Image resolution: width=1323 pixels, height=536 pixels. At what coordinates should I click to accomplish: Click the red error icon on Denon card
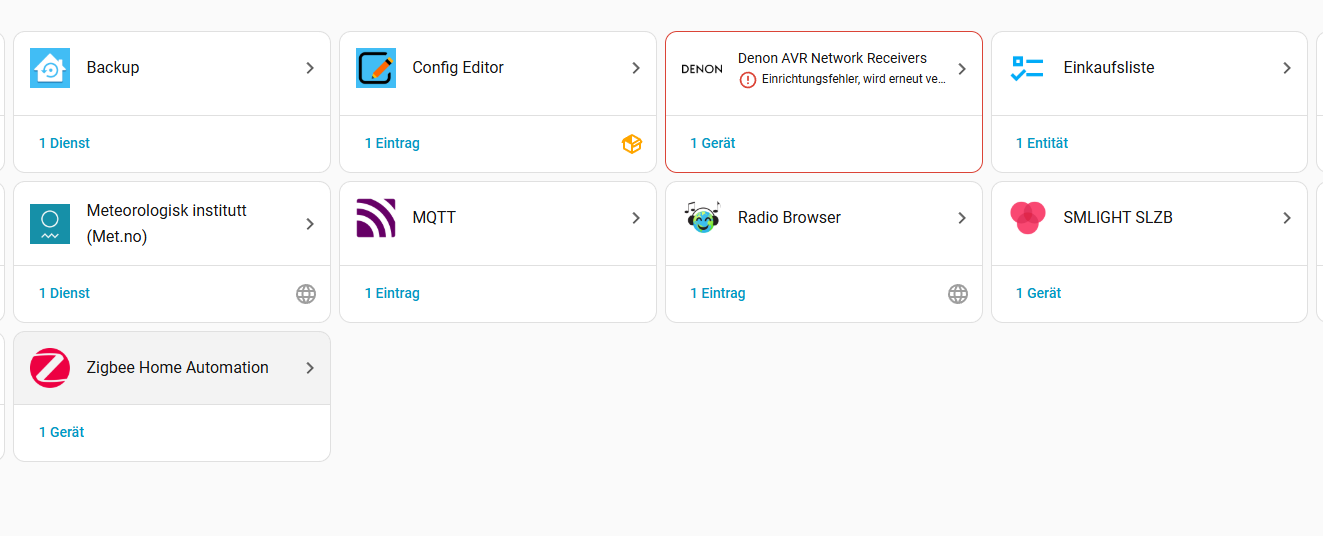coord(748,80)
